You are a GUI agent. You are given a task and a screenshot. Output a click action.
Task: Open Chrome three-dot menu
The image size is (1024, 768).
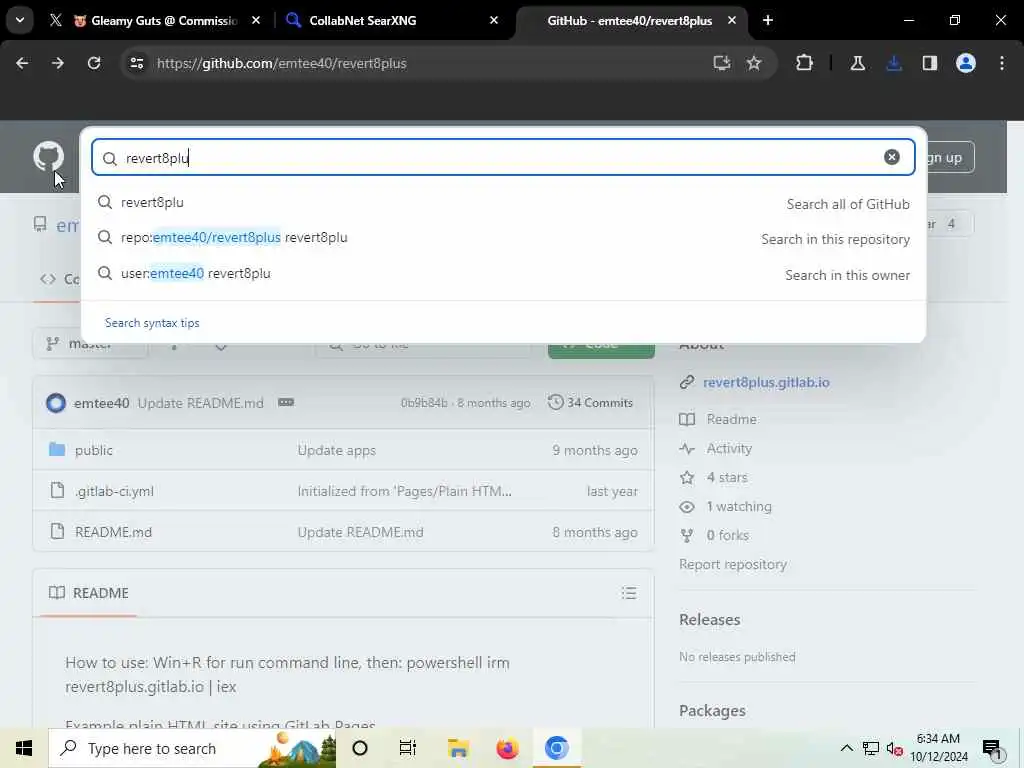(x=1002, y=63)
